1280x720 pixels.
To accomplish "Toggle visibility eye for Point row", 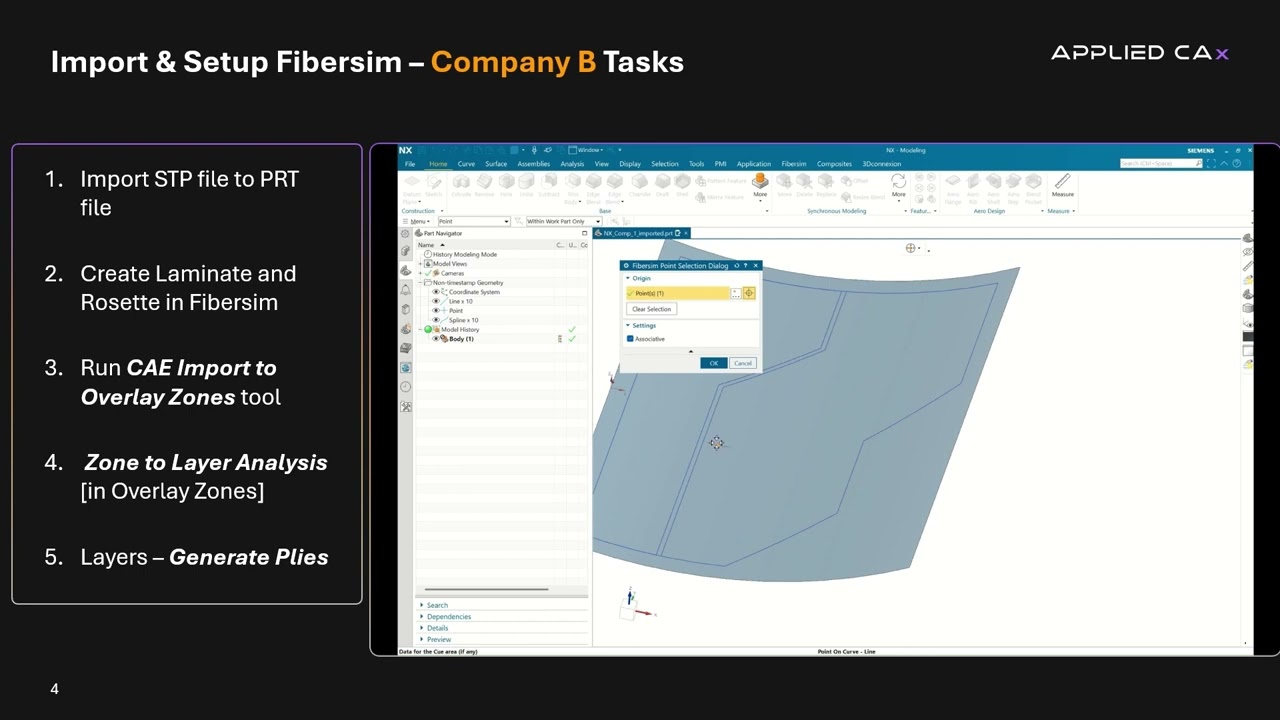I will coord(436,310).
